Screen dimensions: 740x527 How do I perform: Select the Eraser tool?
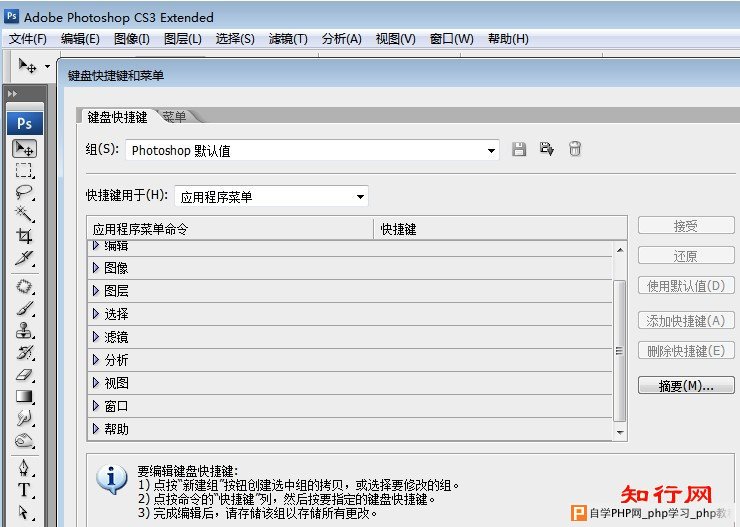tap(25, 375)
